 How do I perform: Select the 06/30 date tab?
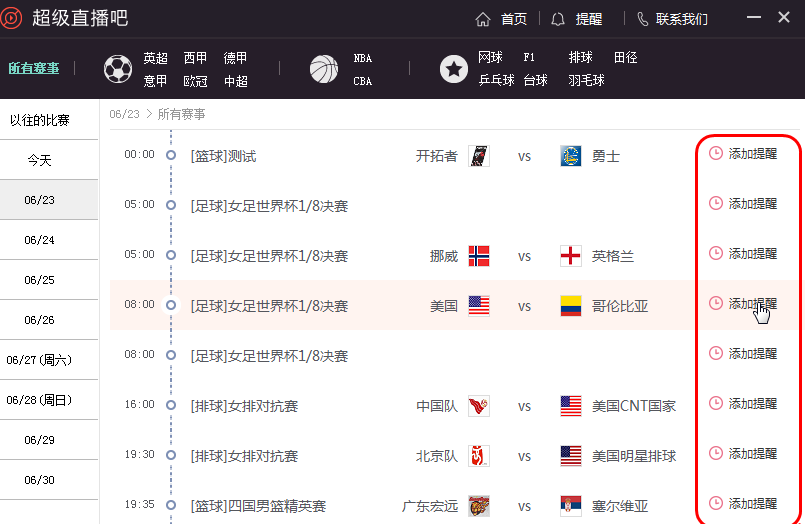pos(49,480)
